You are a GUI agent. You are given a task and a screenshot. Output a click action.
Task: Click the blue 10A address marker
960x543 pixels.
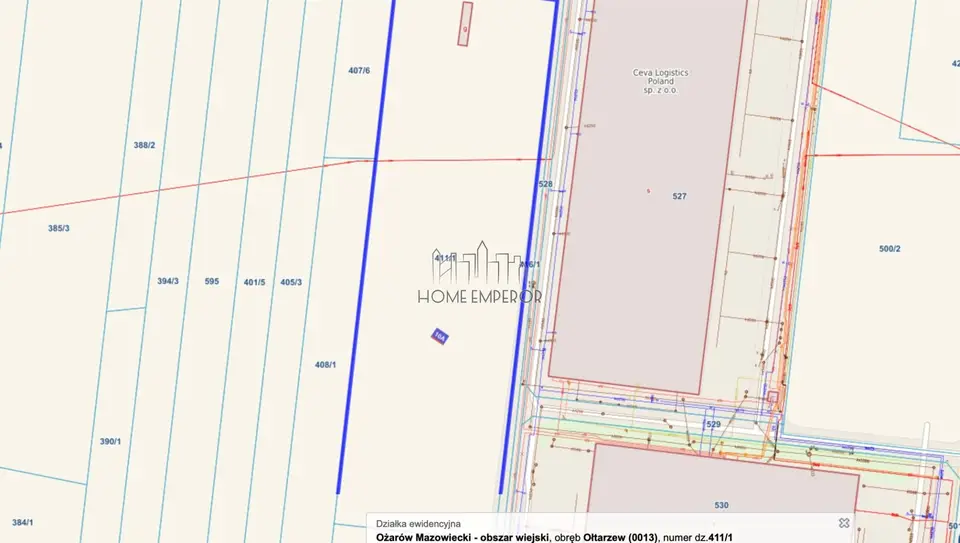(439, 336)
